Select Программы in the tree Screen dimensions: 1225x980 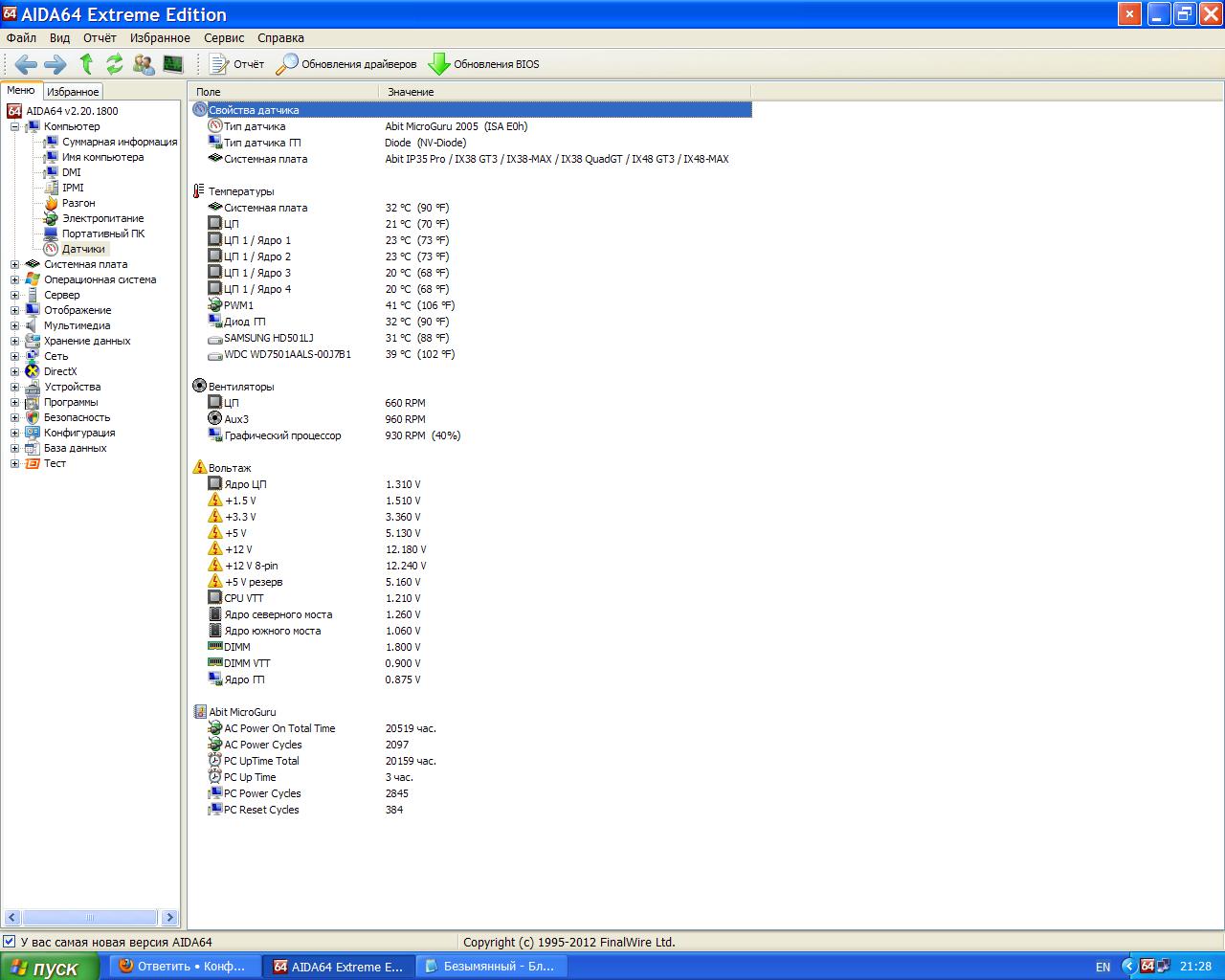pyautogui.click(x=71, y=402)
